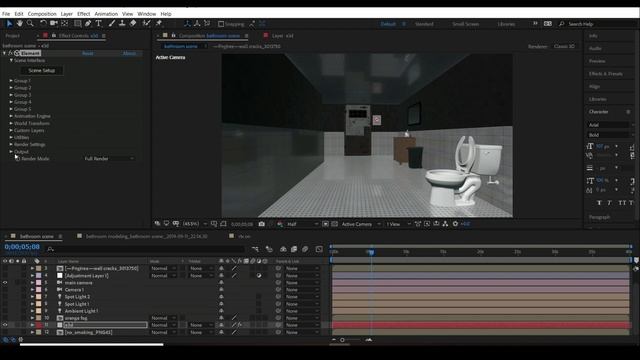
Task: Select the Selection arrow tool
Action: click(9, 24)
